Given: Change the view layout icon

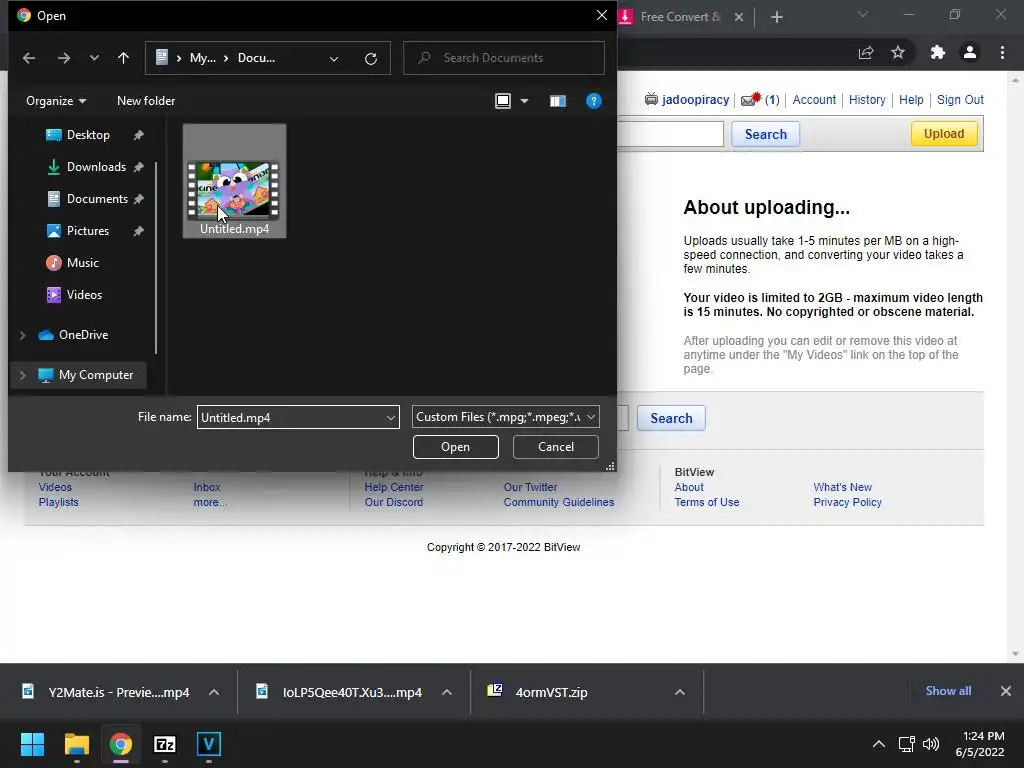Looking at the screenshot, I should click(503, 101).
